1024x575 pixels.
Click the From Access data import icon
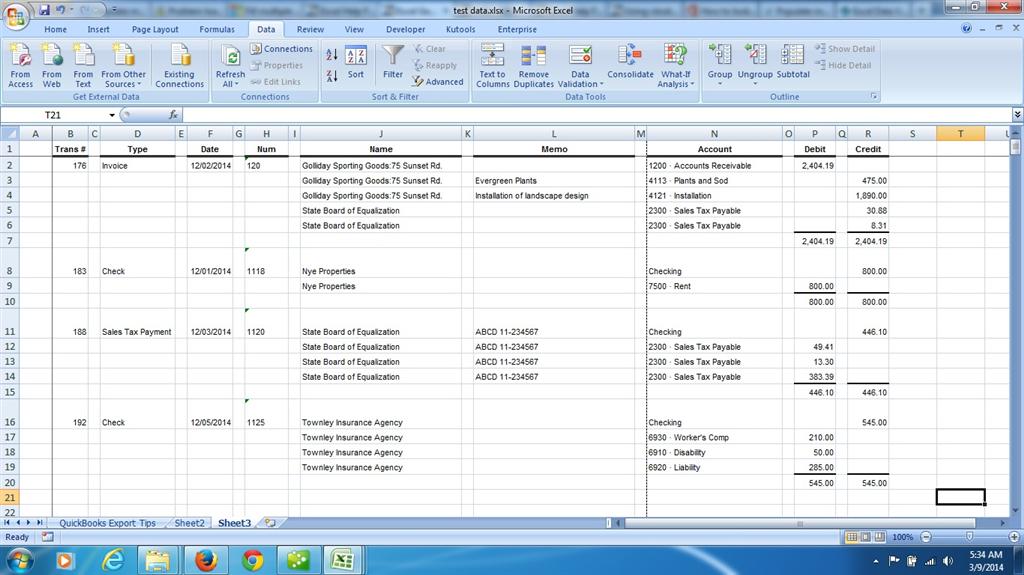click(20, 65)
